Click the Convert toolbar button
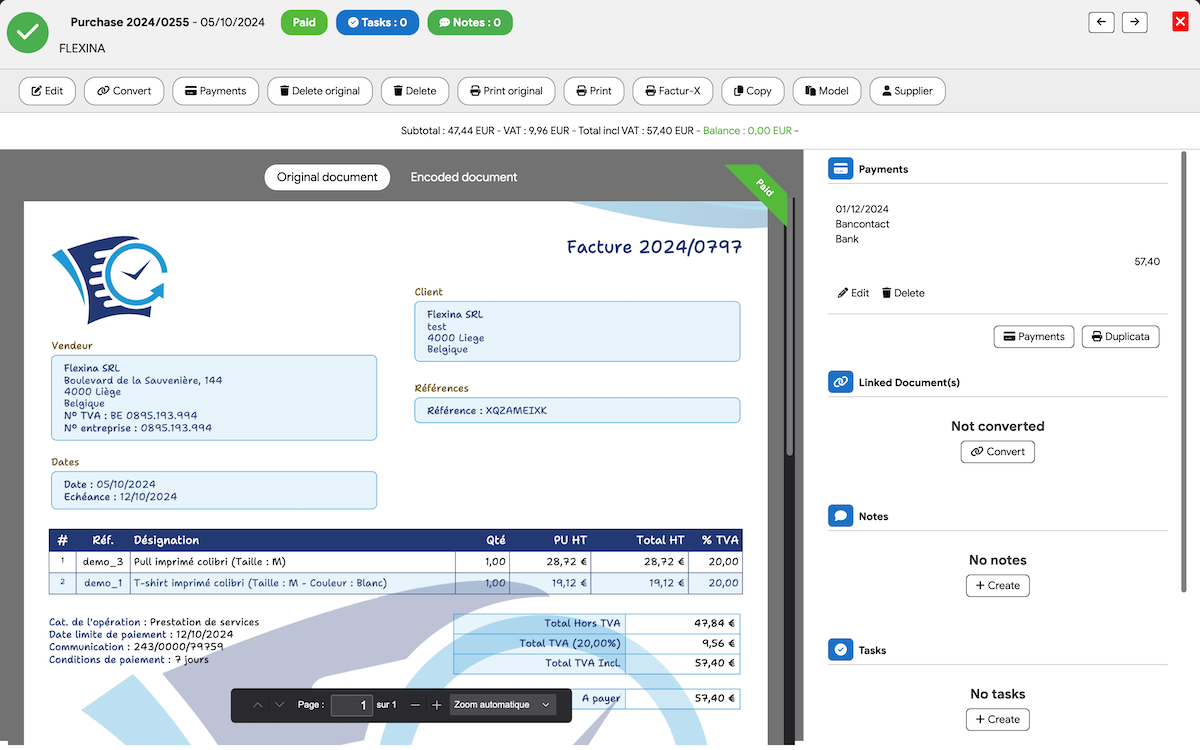This screenshot has width=1200, height=750. pos(124,91)
